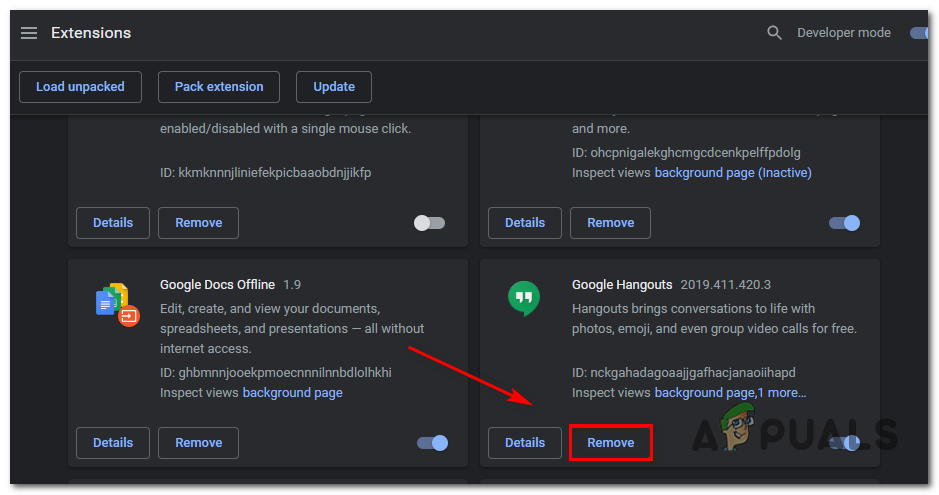The image size is (939, 495).
Task: Open Details for Google Docs Offline
Action: point(113,443)
